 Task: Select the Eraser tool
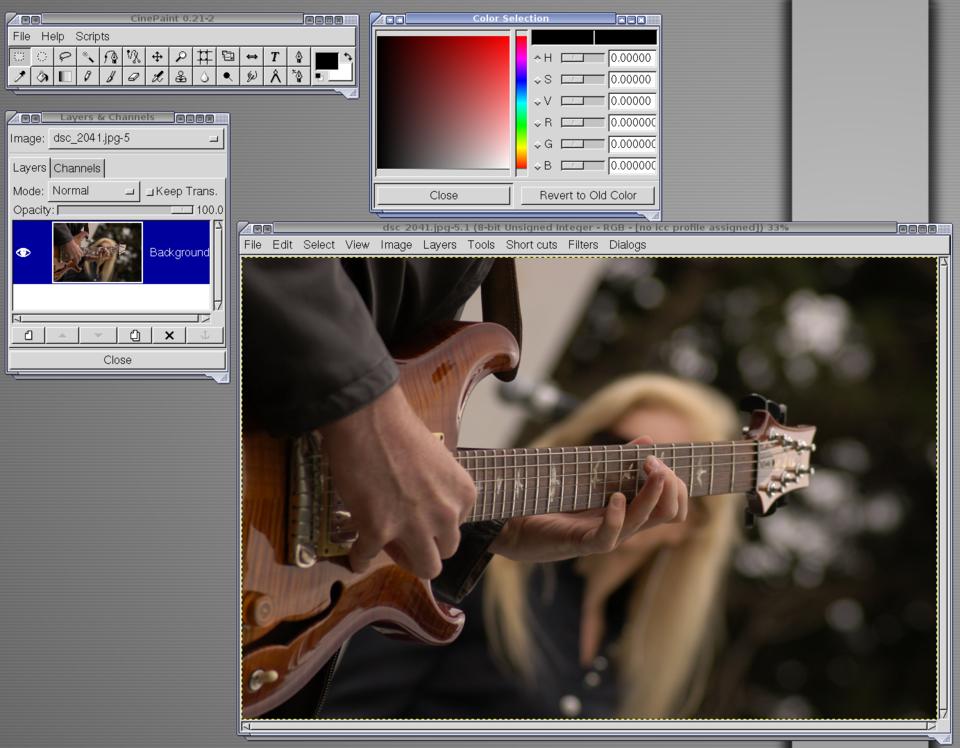134,76
